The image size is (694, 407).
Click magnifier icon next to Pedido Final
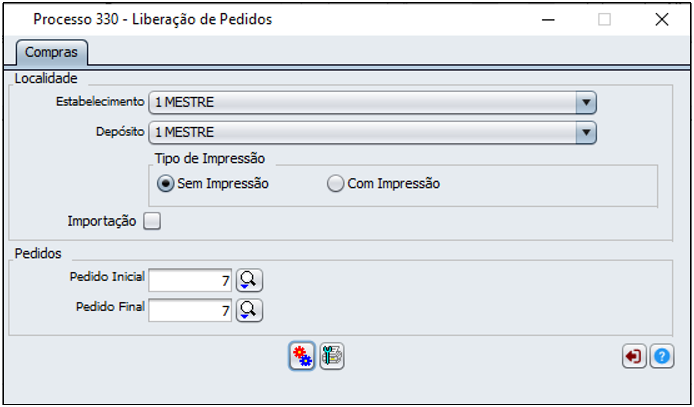[249, 310]
